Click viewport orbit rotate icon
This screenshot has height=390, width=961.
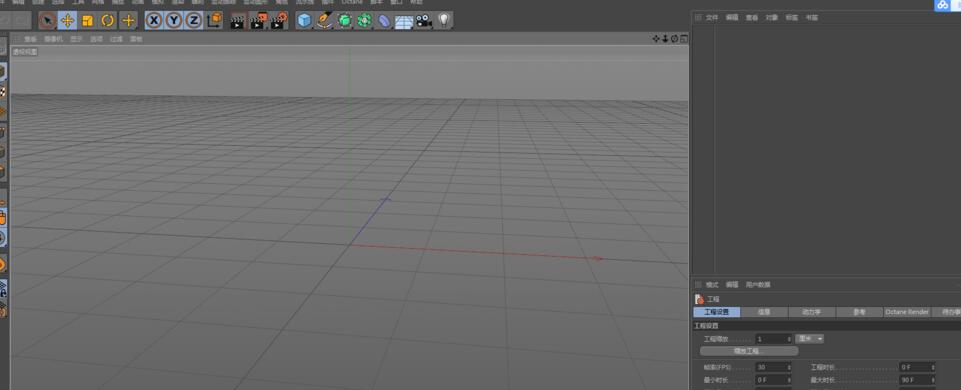(674, 39)
